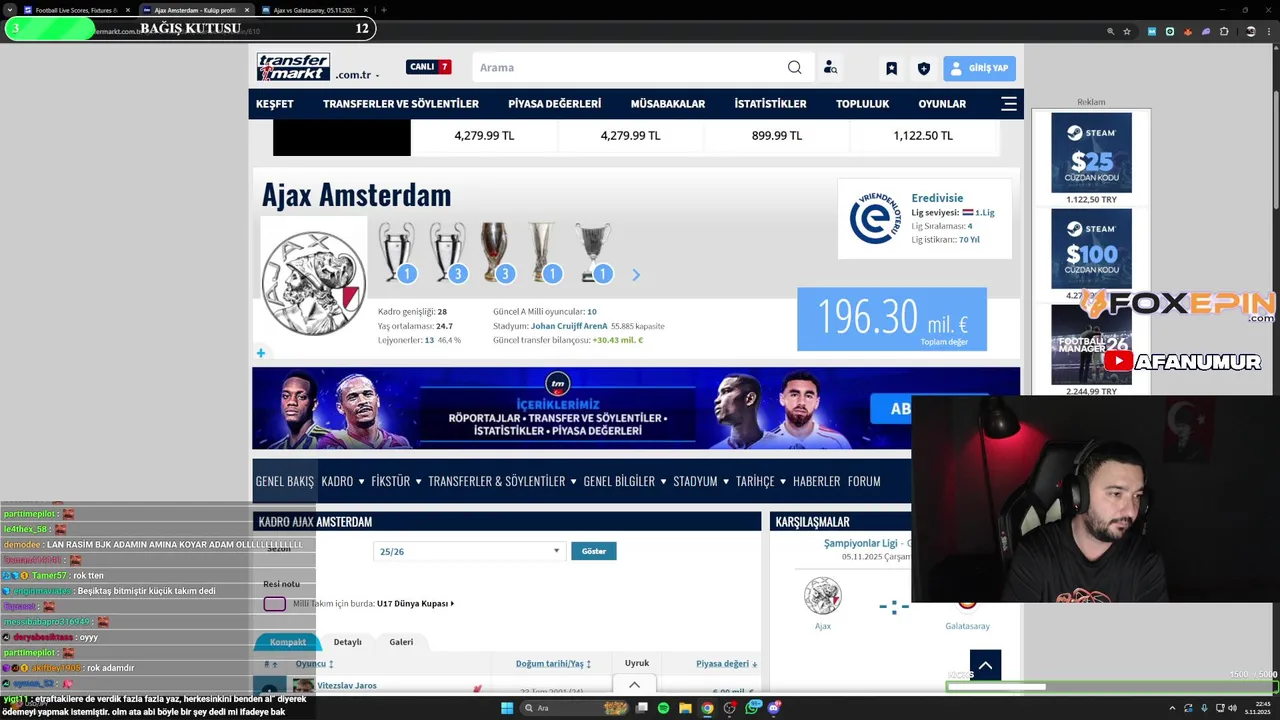Open File Explorer from the taskbar
Screen dimensions: 1280x720
point(685,708)
